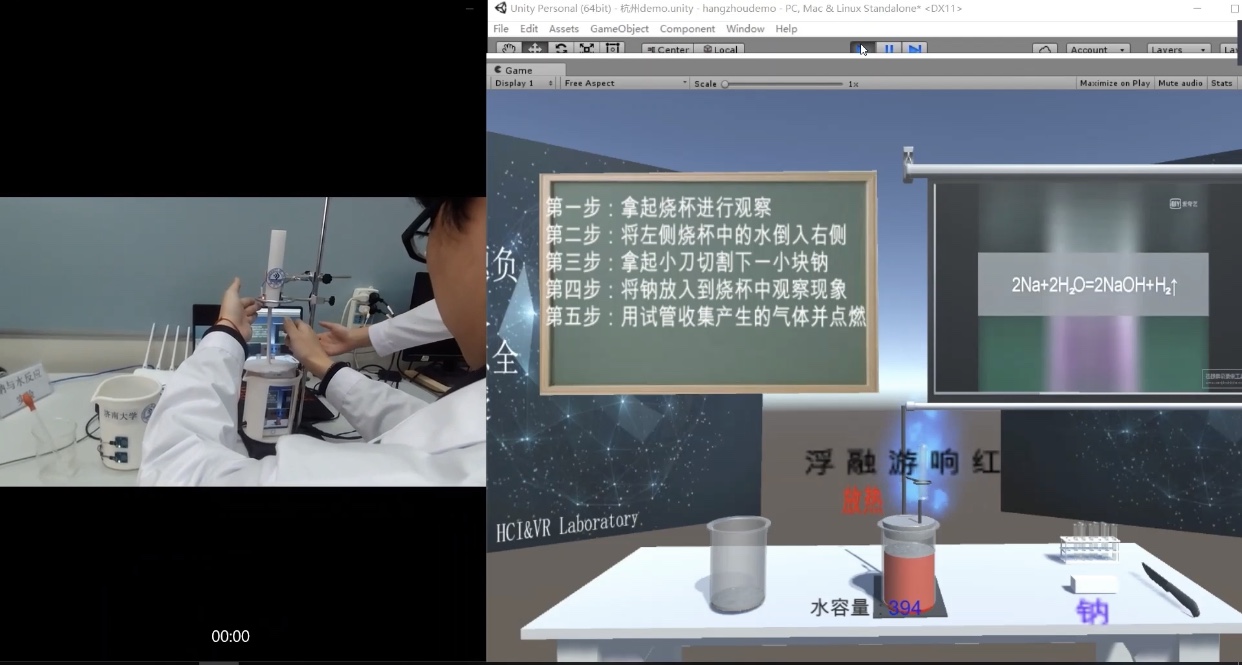1242x665 pixels.
Task: Open the Account dropdown
Action: [1097, 49]
